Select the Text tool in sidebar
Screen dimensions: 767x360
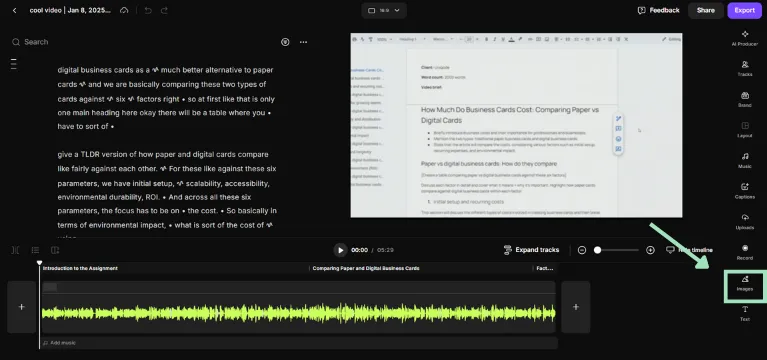[x=744, y=314]
